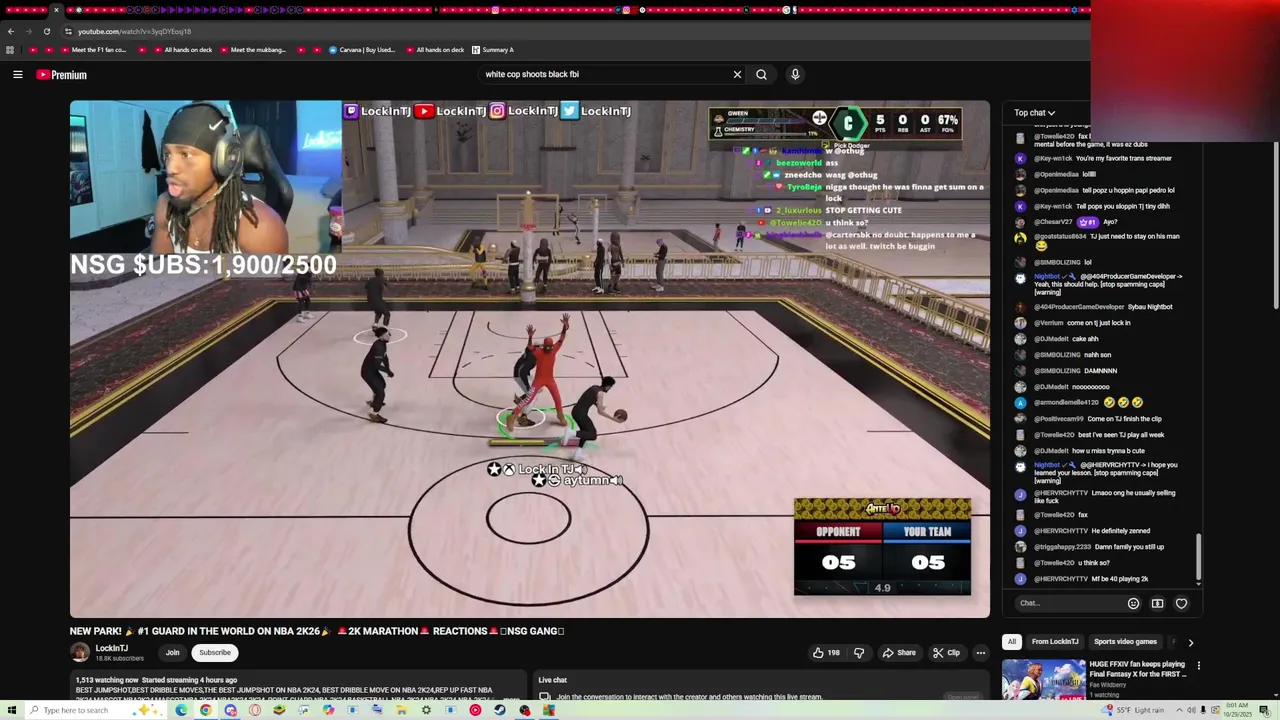Open LockInTJ channel name link

coord(112,648)
